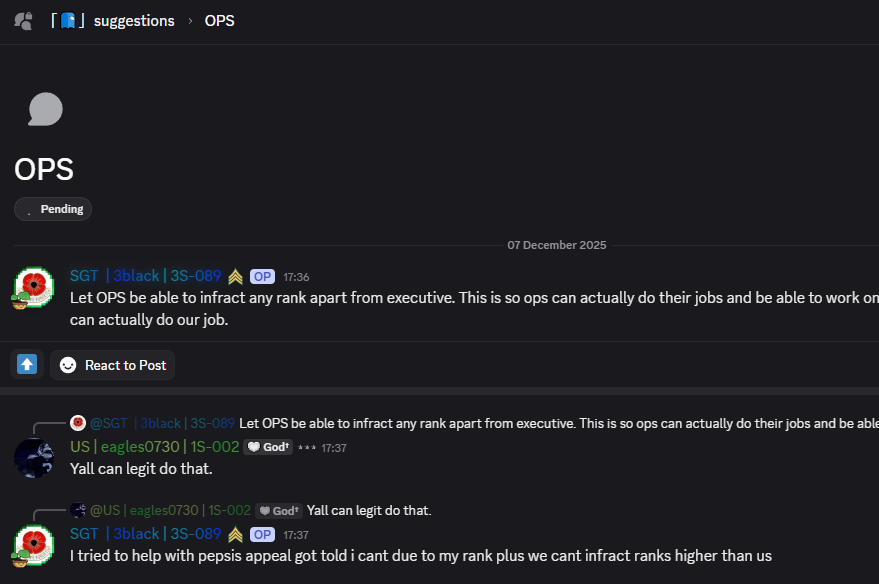Screen dimensions: 879x584
Task: Click the sergeant chevron badge on first post
Action: (x=236, y=277)
